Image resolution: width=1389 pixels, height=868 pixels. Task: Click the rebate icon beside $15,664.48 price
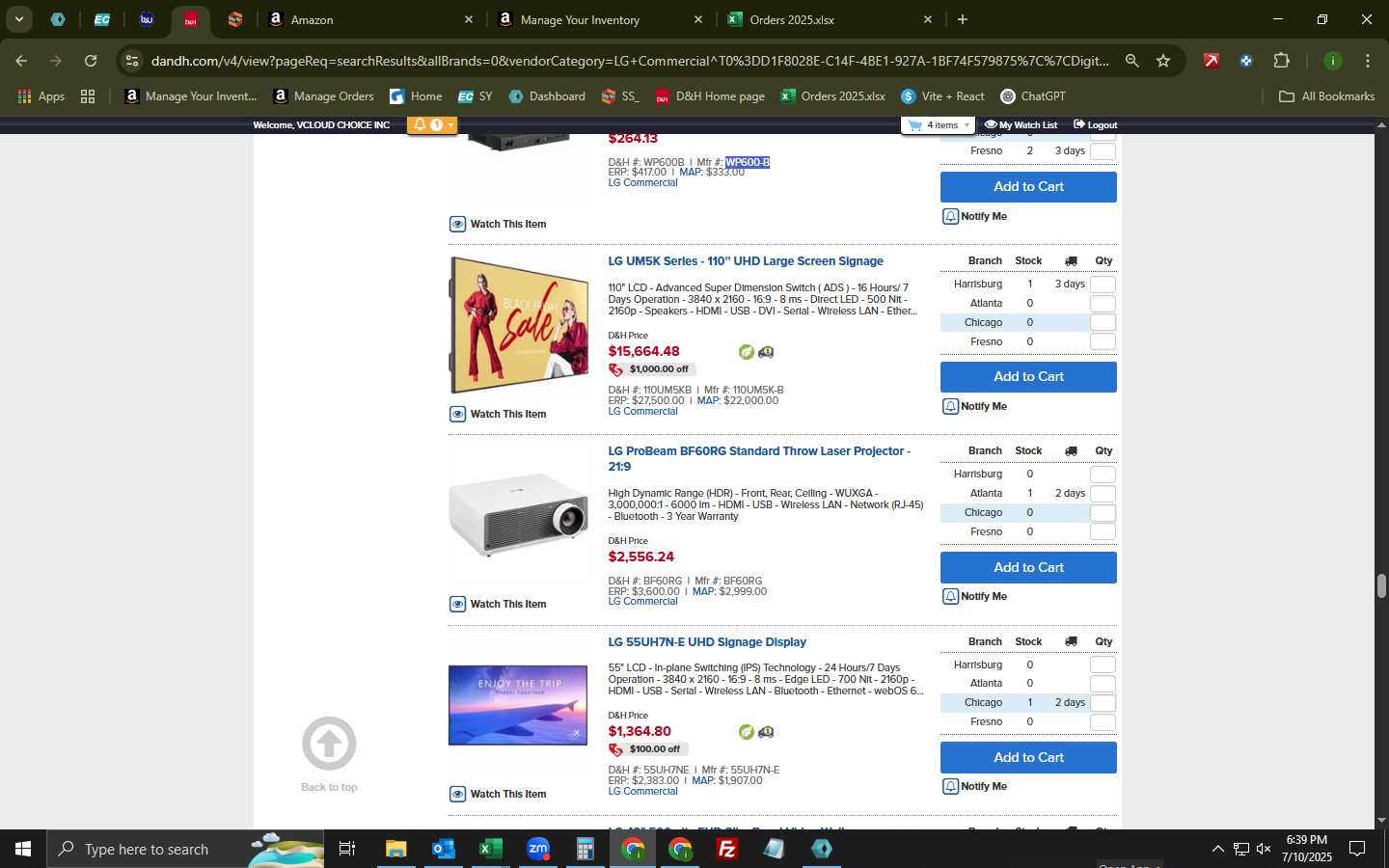[x=766, y=352]
